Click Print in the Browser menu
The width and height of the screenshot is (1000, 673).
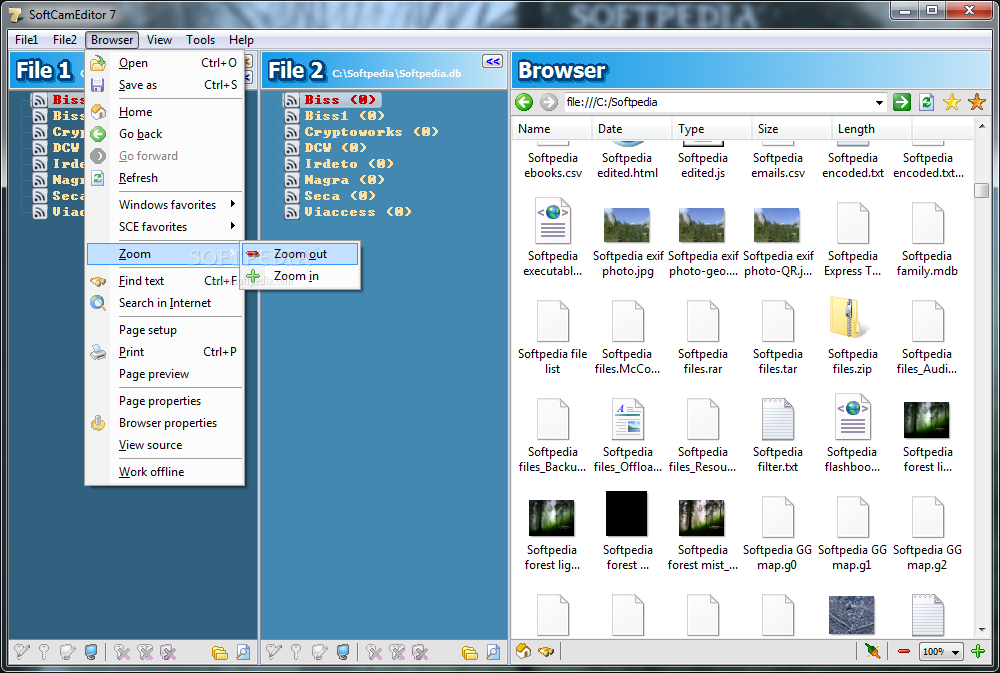pos(165,352)
